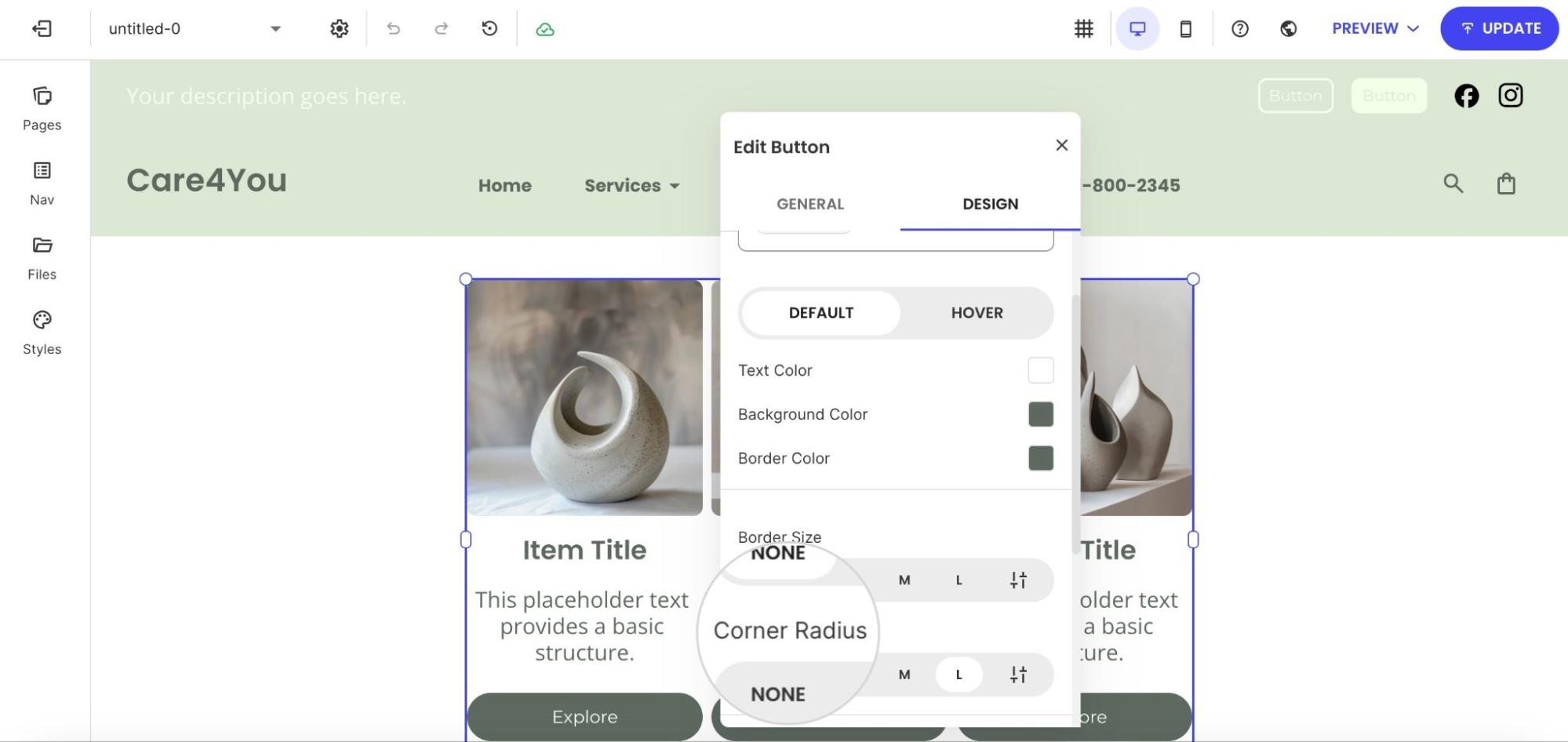
Task: Open the Border Color swatch
Action: tap(1041, 458)
